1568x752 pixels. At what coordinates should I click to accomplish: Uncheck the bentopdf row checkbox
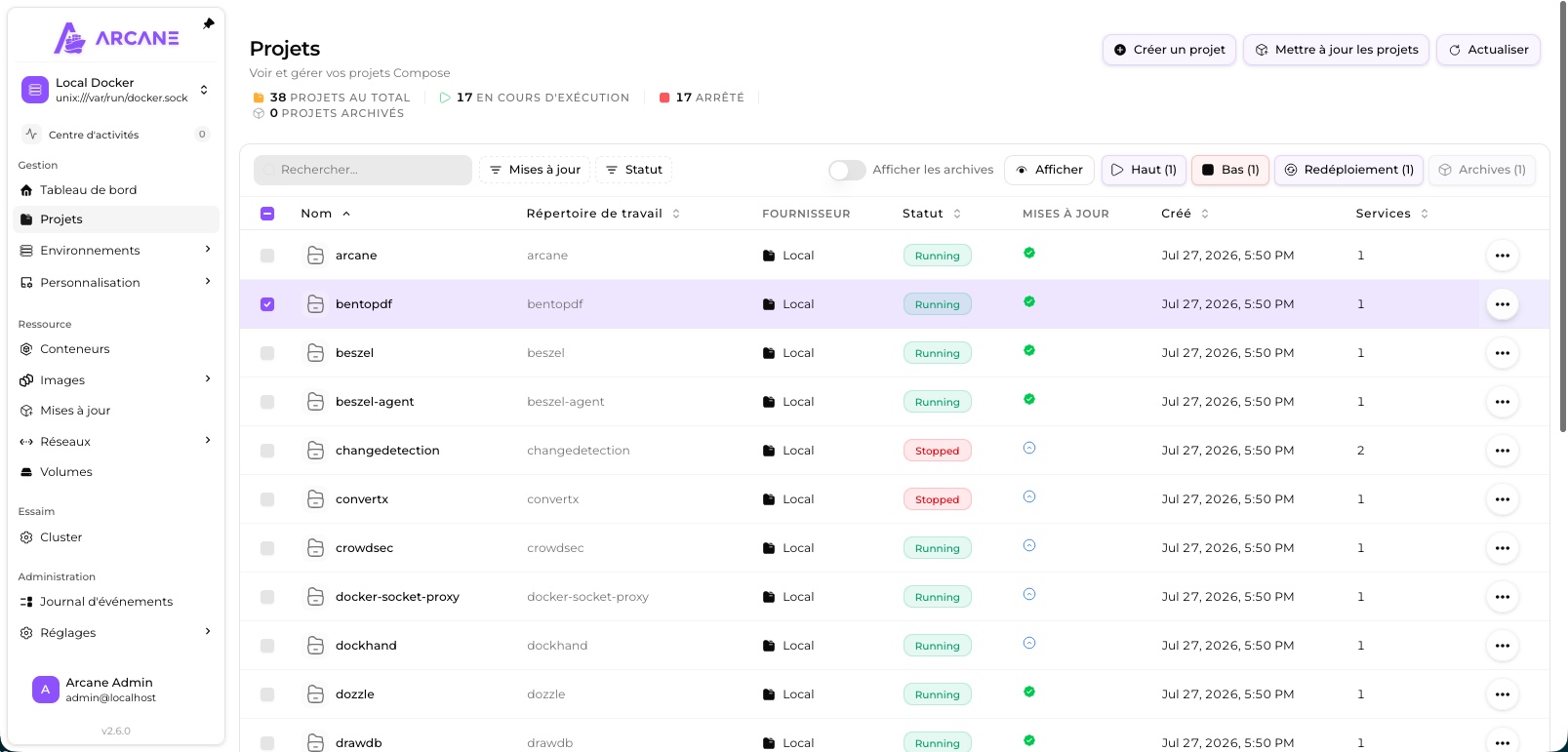coord(267,304)
